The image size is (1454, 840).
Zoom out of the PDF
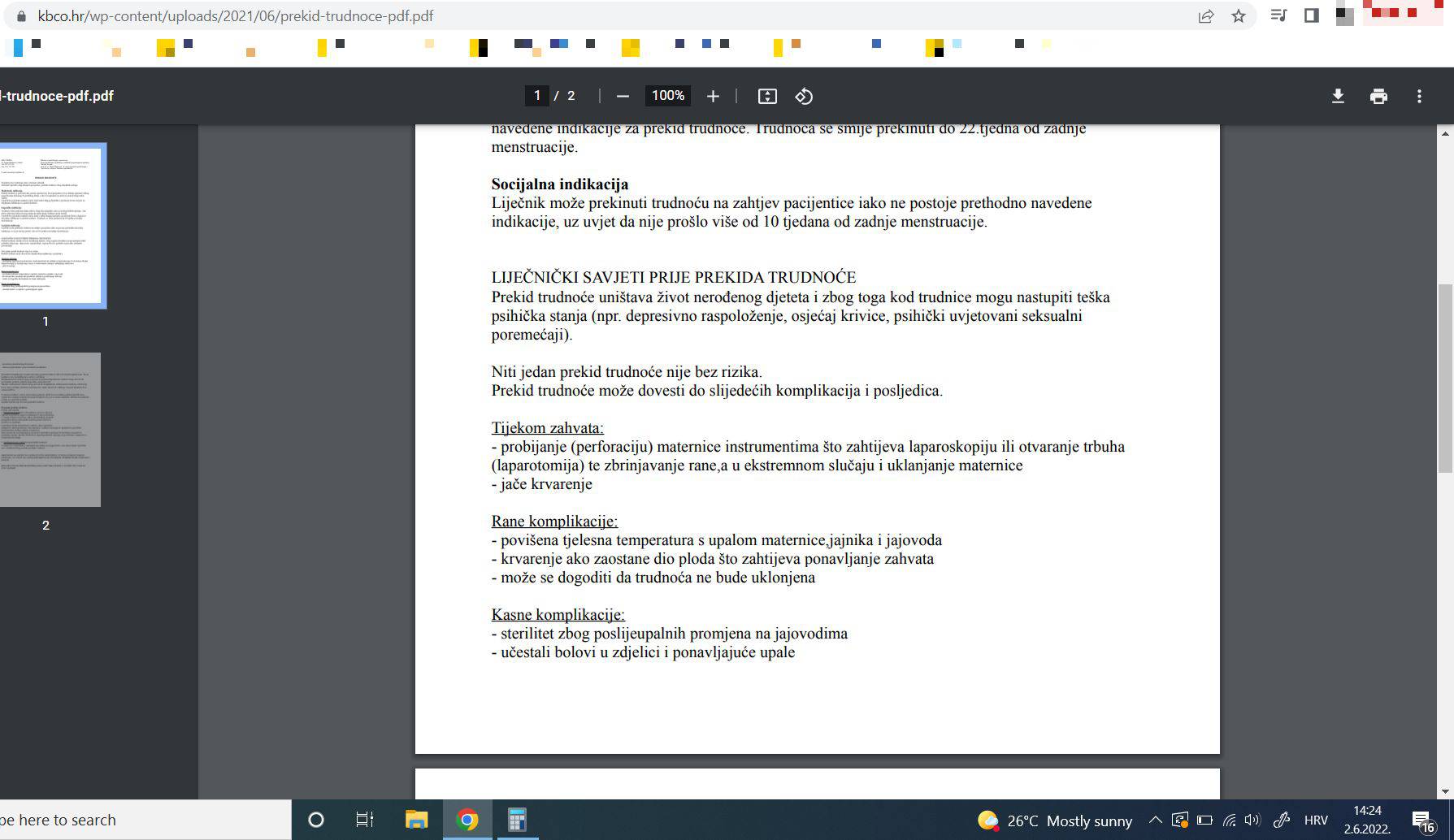point(623,96)
